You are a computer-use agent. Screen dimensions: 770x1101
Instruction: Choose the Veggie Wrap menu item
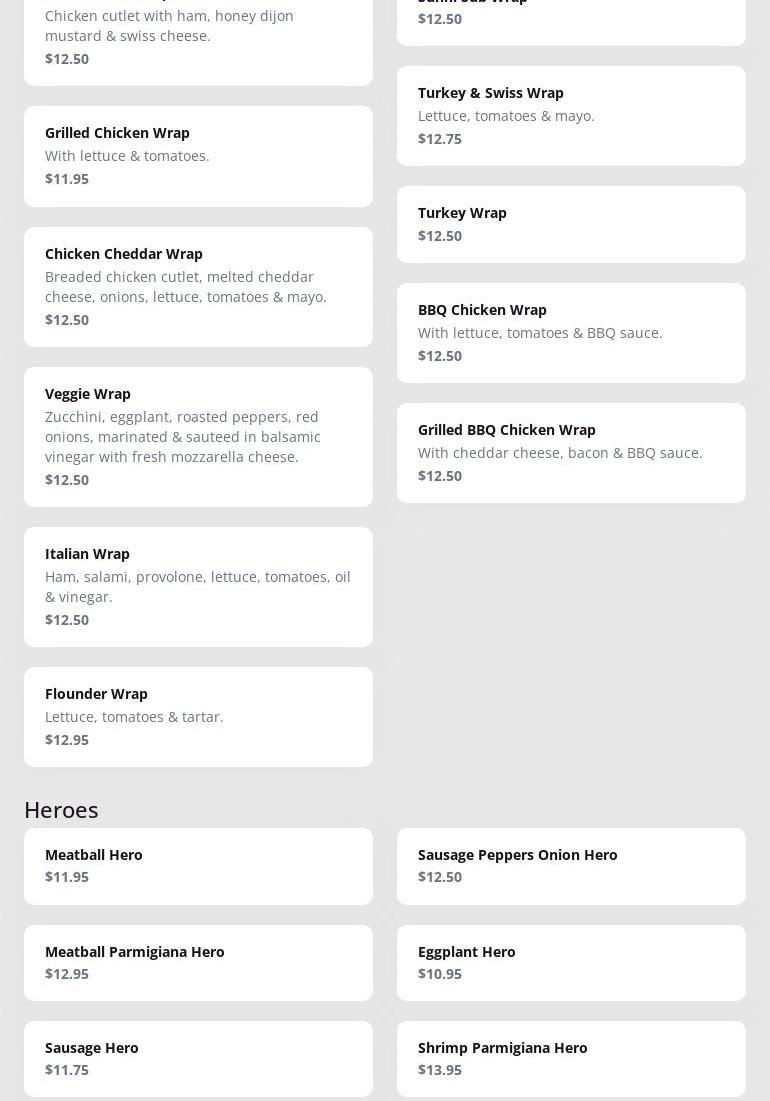pos(198,436)
